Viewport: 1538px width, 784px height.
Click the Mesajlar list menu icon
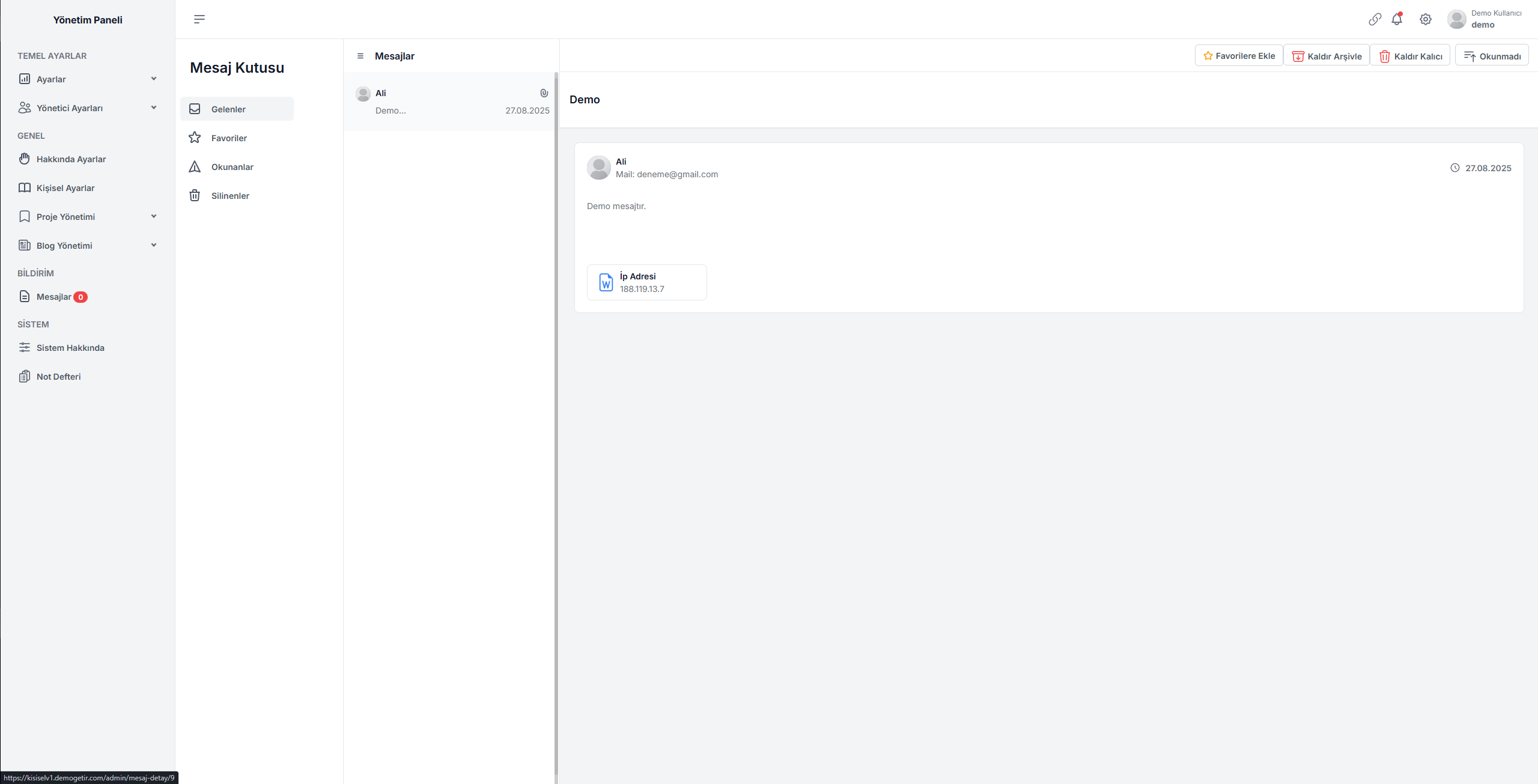(360, 56)
